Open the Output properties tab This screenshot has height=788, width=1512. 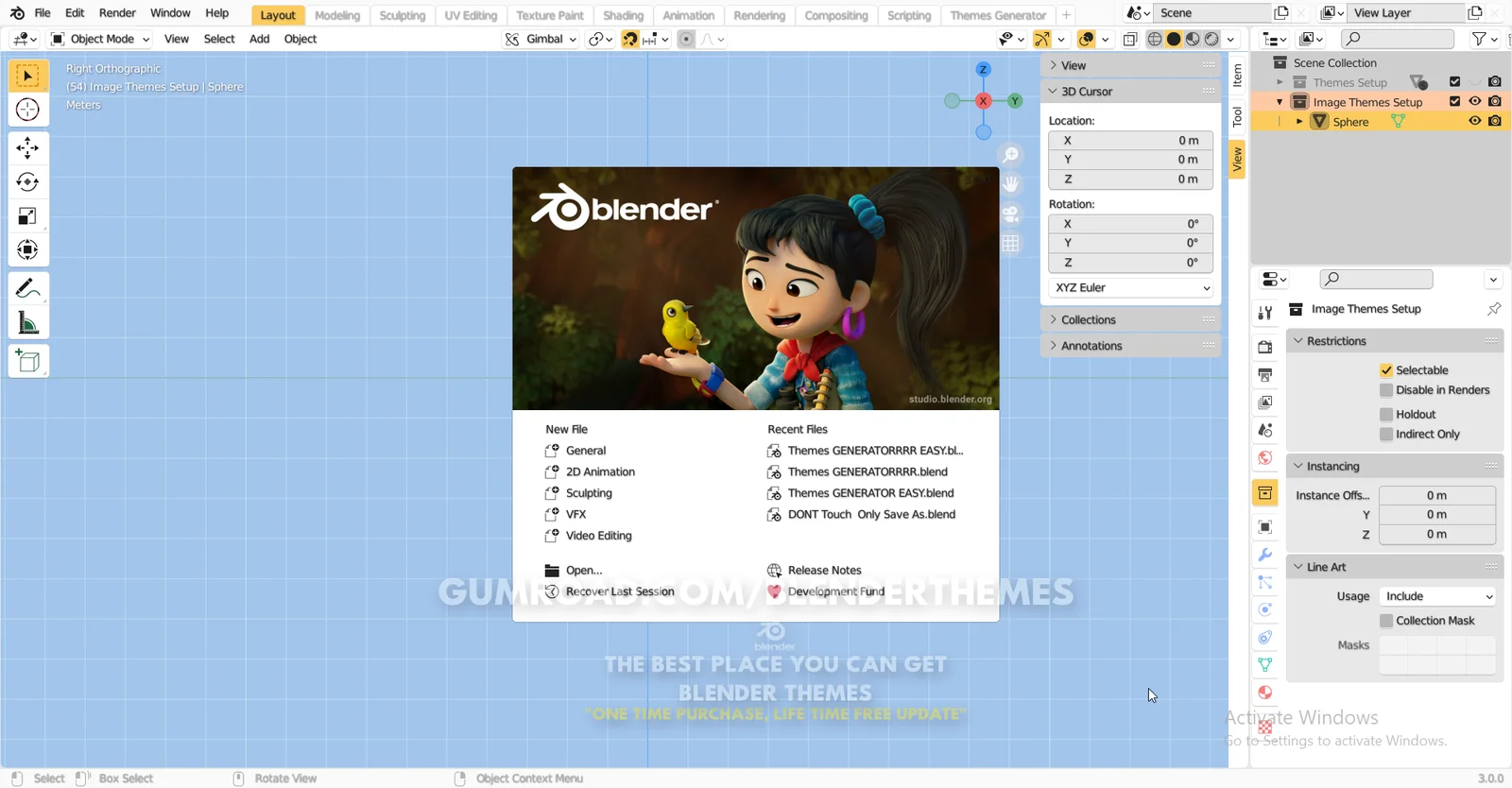pos(1265,375)
